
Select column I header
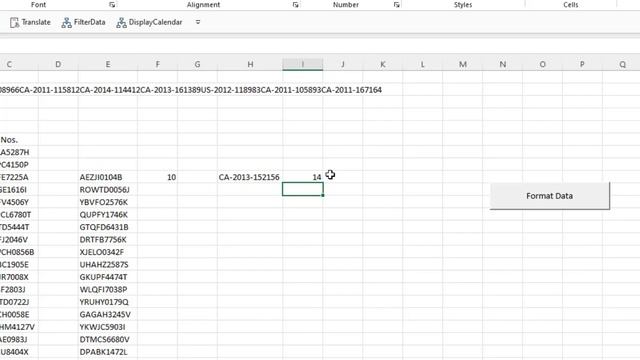pyautogui.click(x=302, y=64)
